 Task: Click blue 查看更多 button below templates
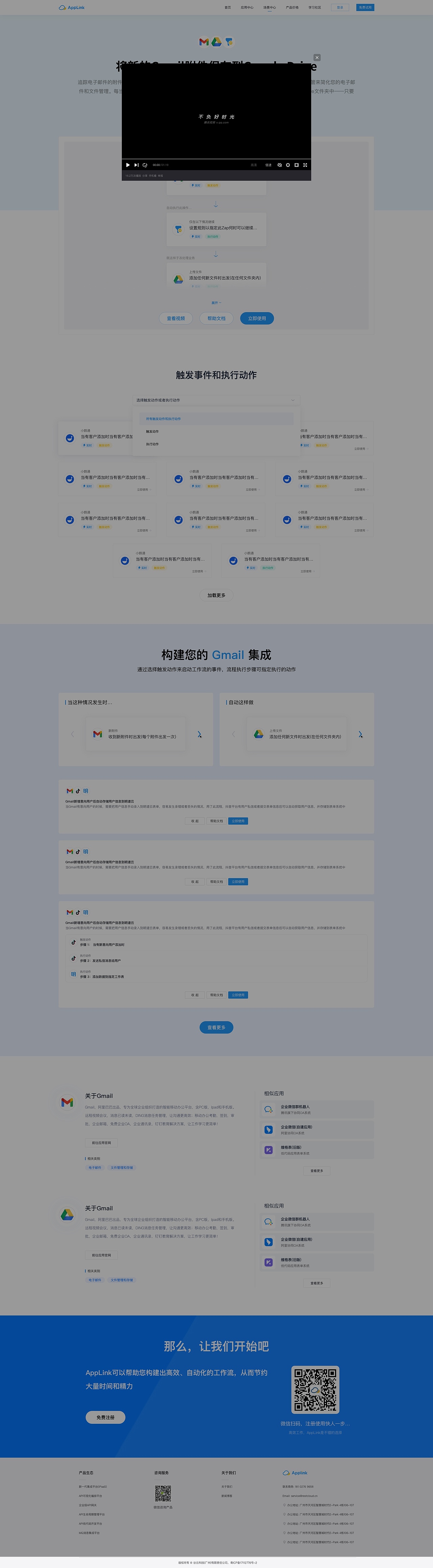point(216,1027)
